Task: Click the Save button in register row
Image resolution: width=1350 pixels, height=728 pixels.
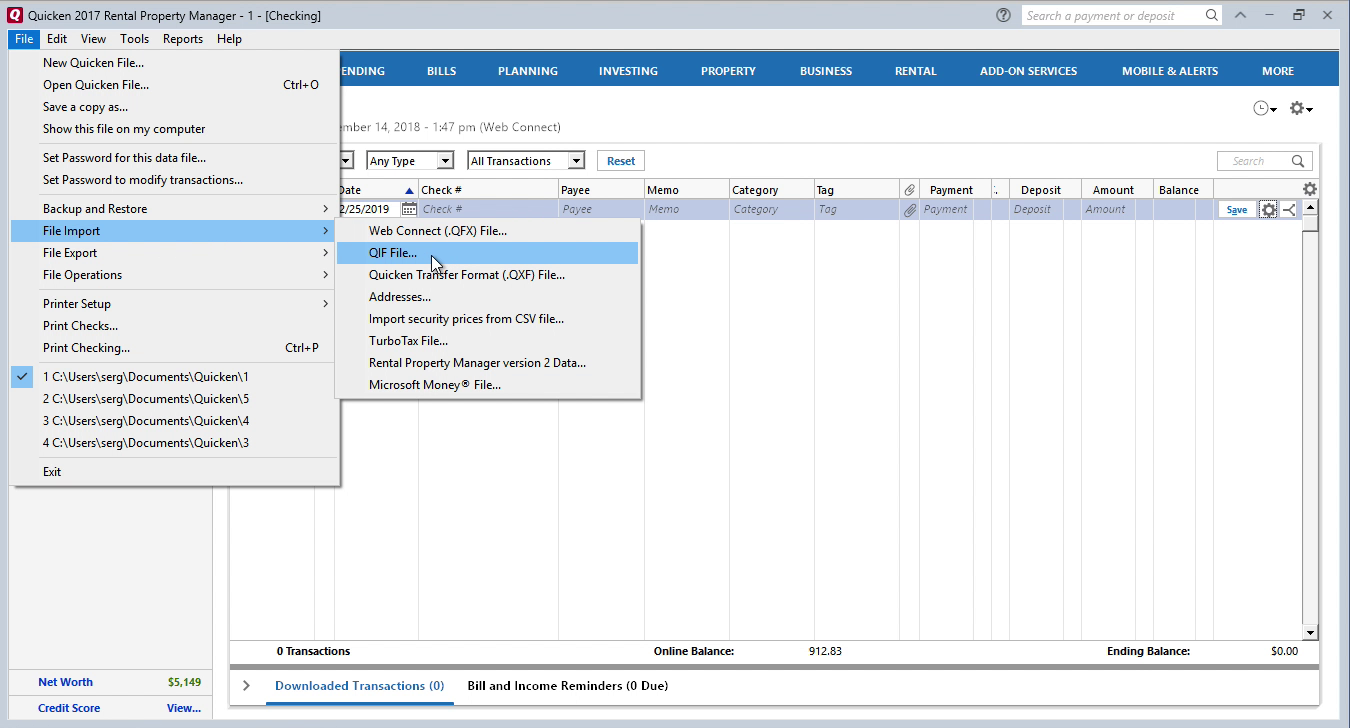Action: [1237, 210]
